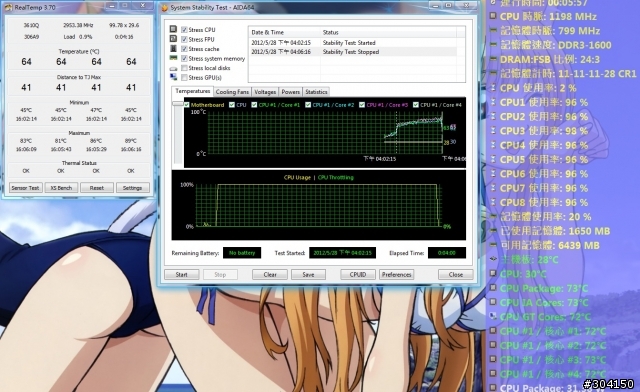The height and width of the screenshot is (392, 640).
Task: Click the Date & Time column header
Action: (x=284, y=32)
